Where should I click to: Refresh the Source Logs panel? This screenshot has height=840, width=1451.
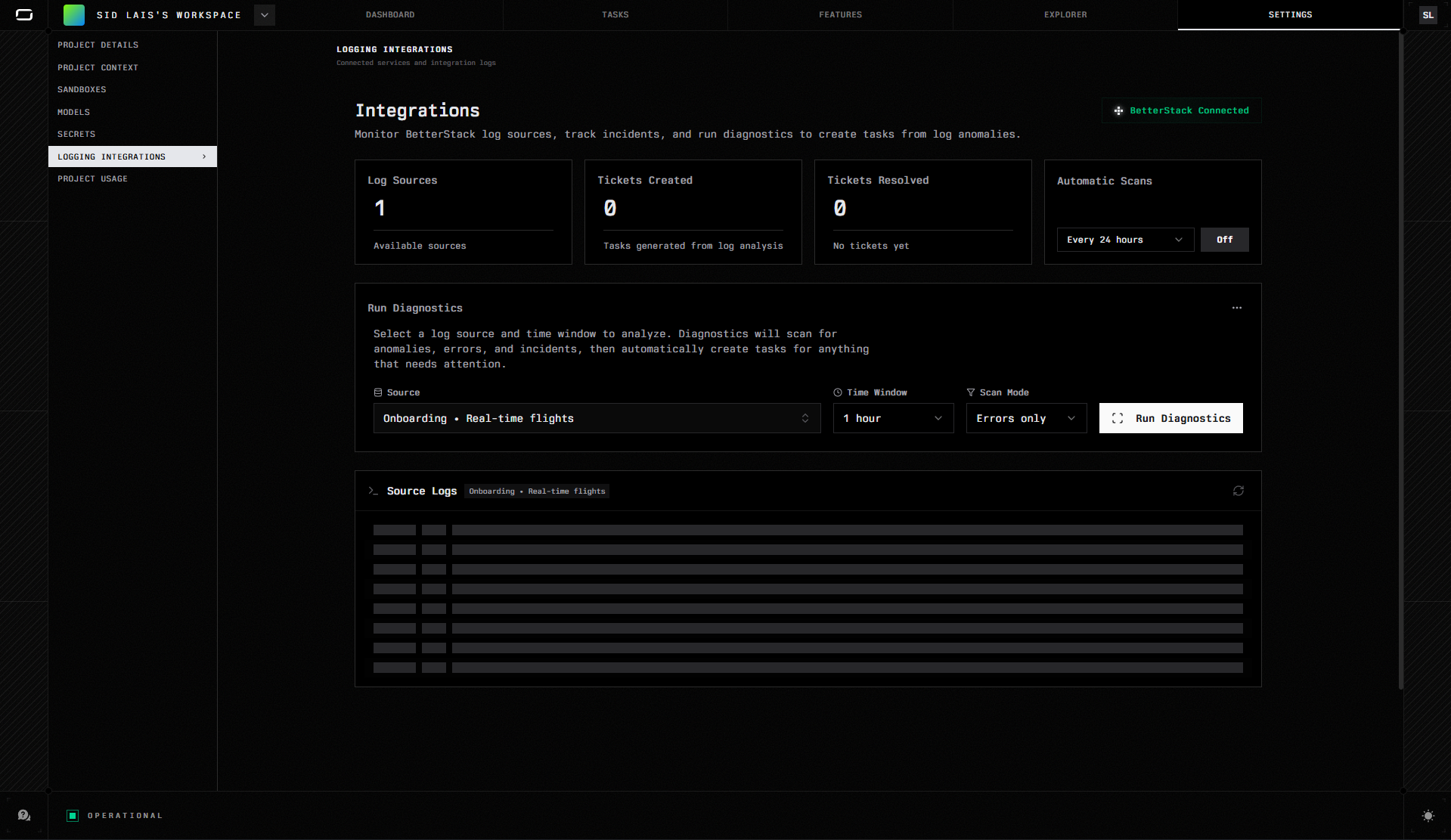pos(1239,491)
